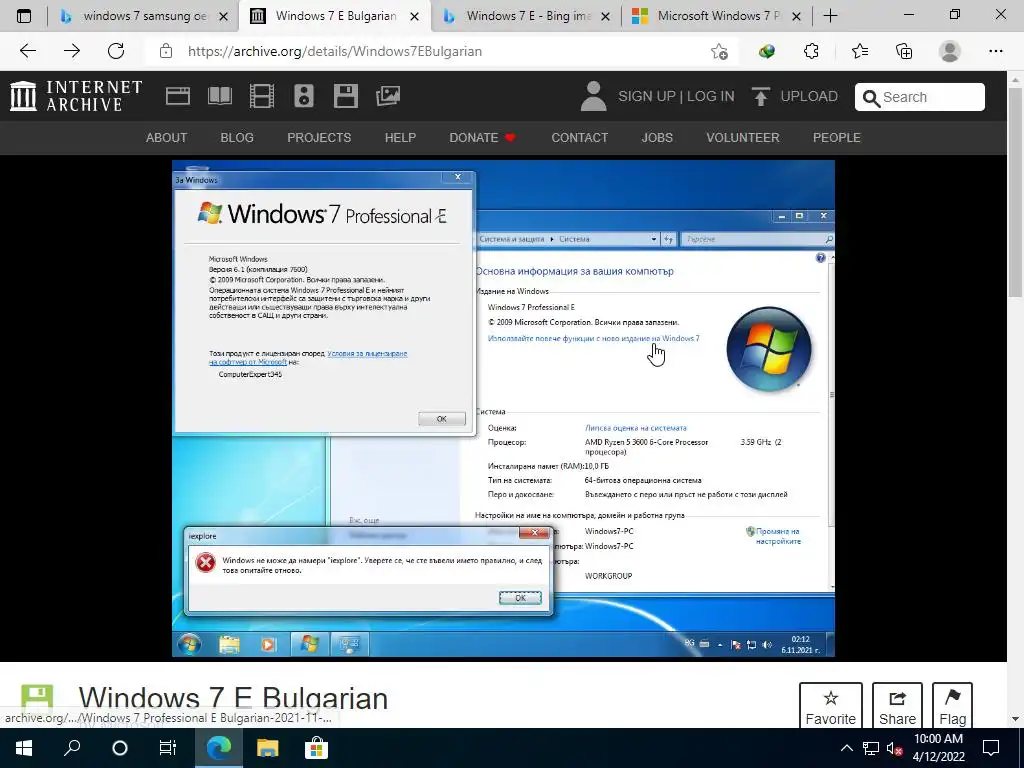1024x768 pixels.
Task: Open the VOLUNTEER menu item
Action: 743,138
